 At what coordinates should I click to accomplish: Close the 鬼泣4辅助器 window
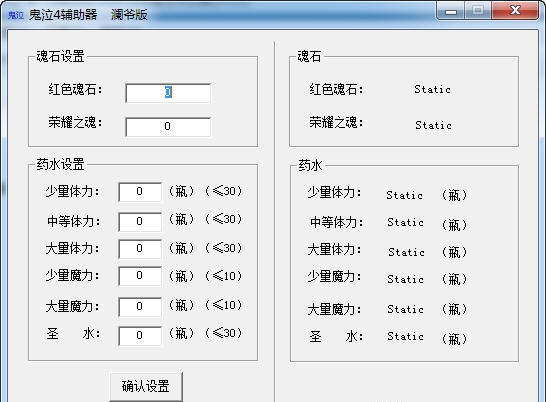coord(515,10)
